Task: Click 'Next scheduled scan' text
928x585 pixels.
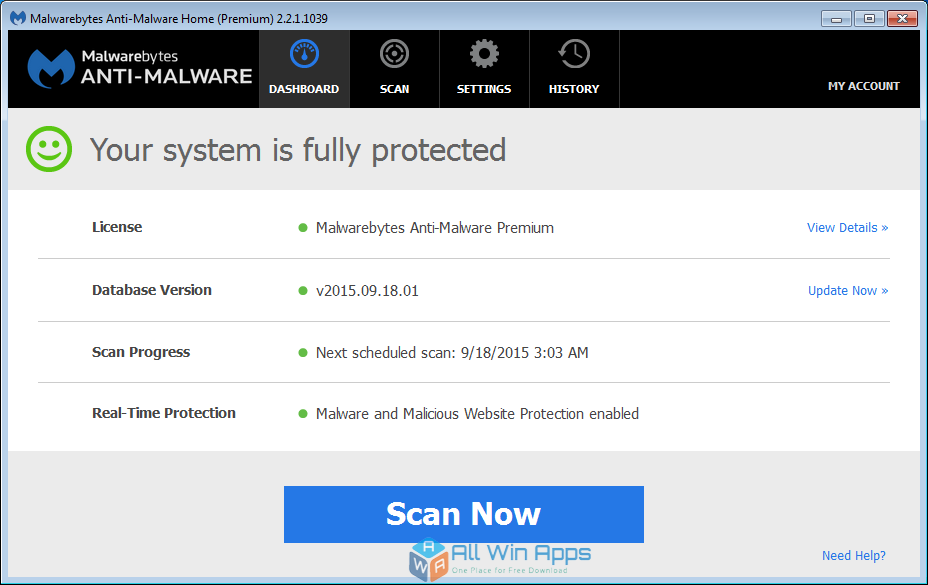Action: (452, 353)
